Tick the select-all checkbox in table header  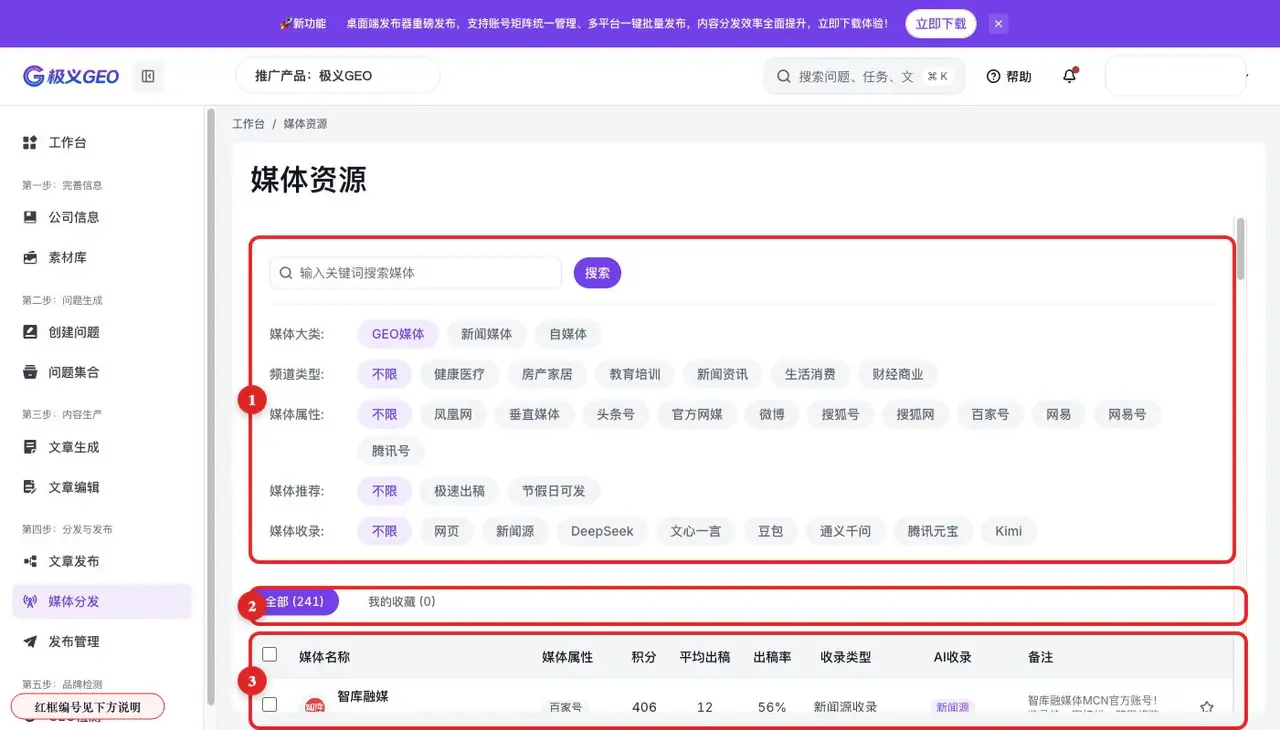269,655
